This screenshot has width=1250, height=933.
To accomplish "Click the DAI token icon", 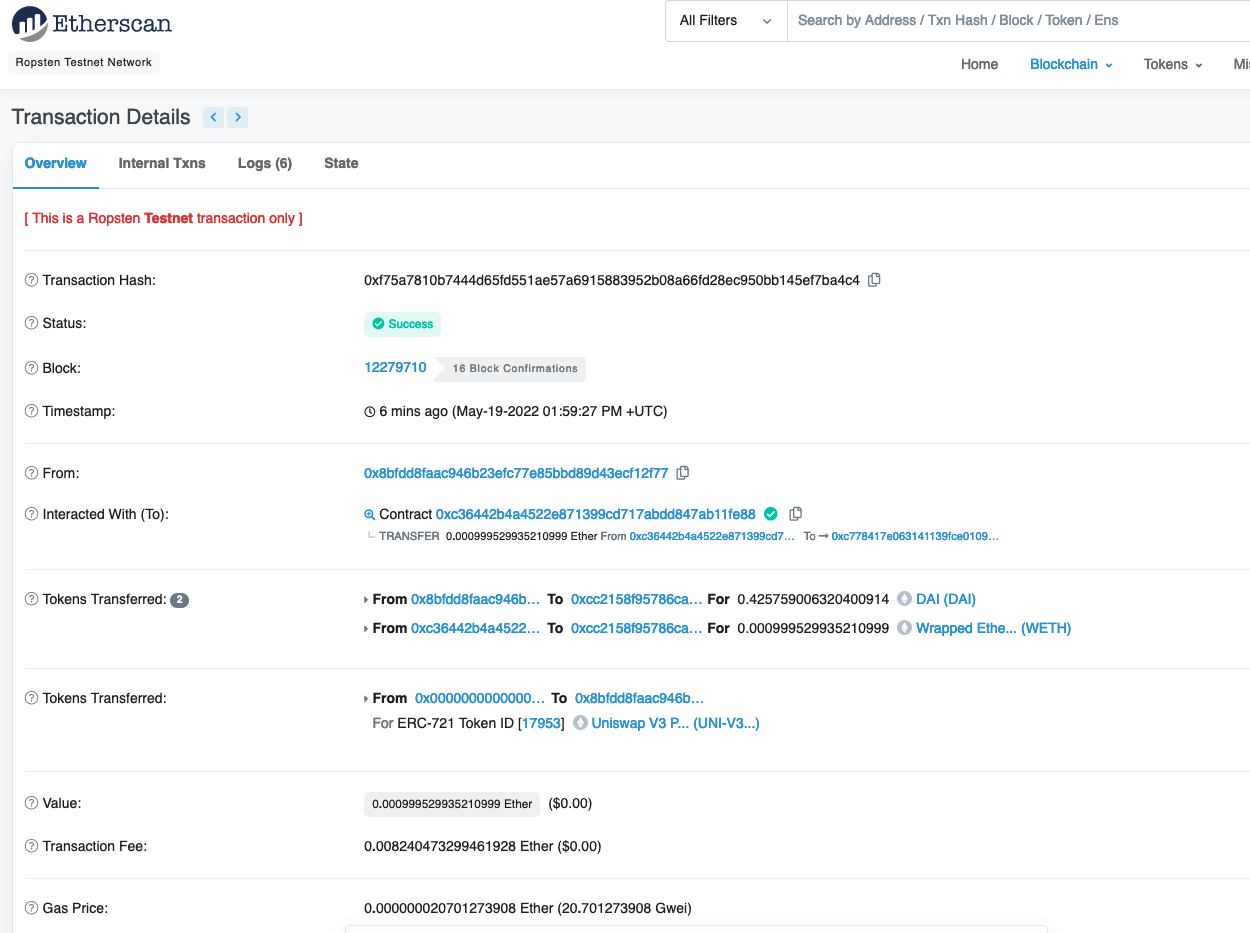I will coord(905,599).
